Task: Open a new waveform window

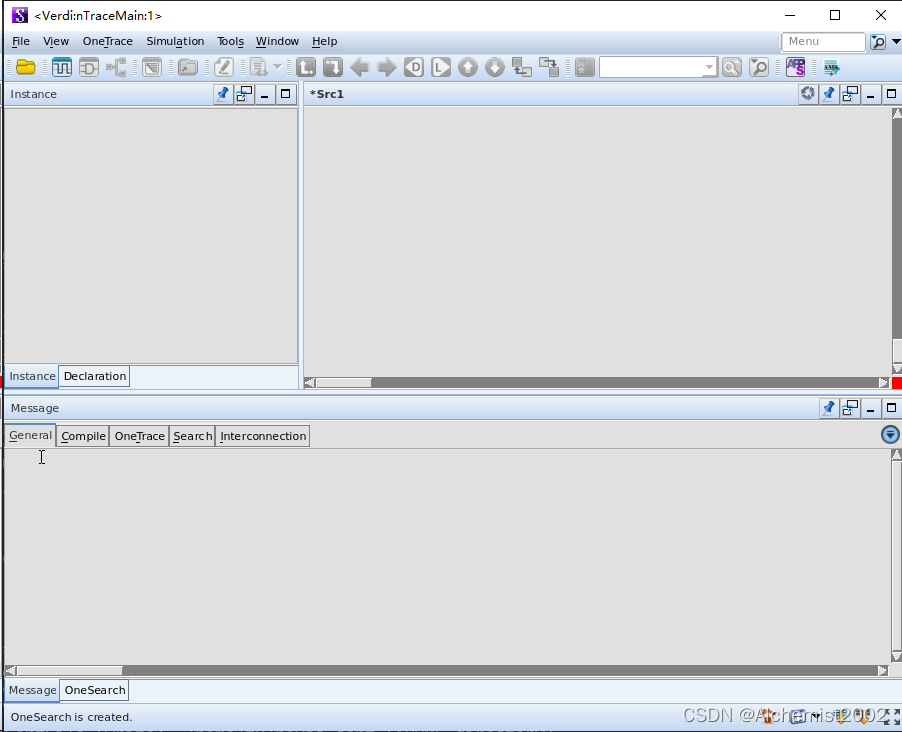Action: [x=62, y=67]
